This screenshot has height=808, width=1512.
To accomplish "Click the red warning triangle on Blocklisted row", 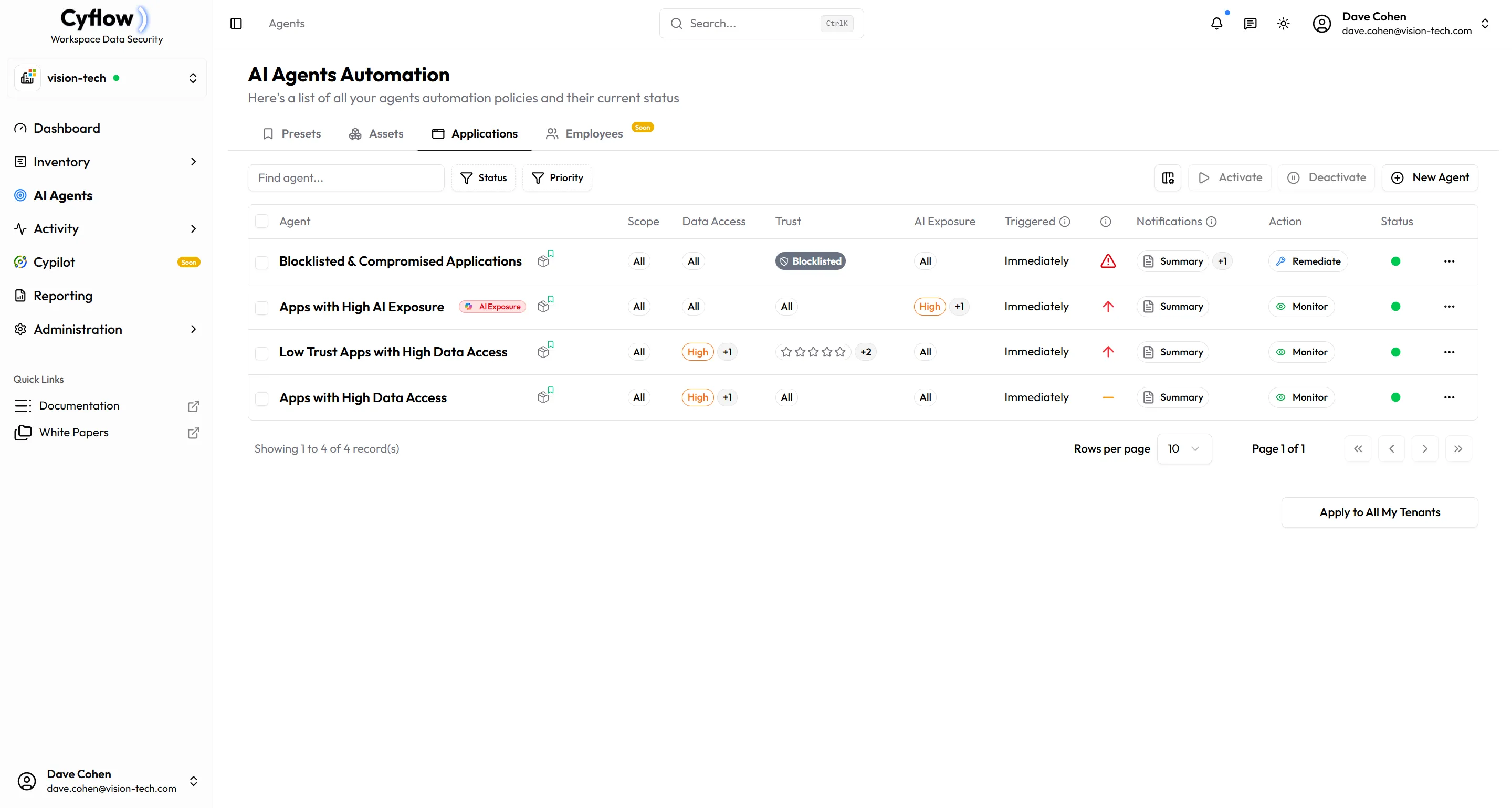I will 1108,261.
